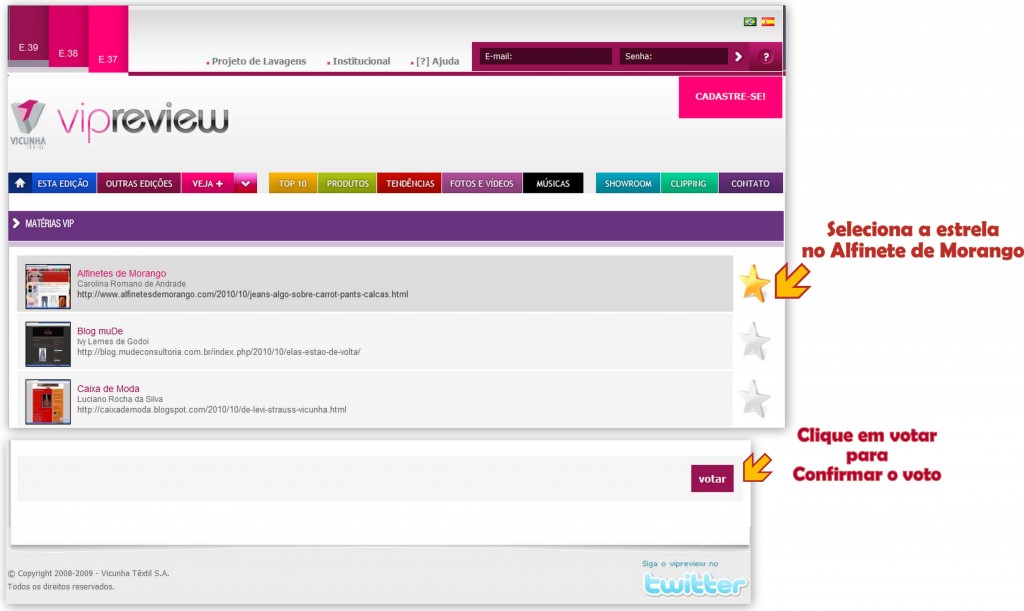This screenshot has width=1024, height=611.
Task: Expand the Veja + dropdown arrow
Action: [x=246, y=183]
